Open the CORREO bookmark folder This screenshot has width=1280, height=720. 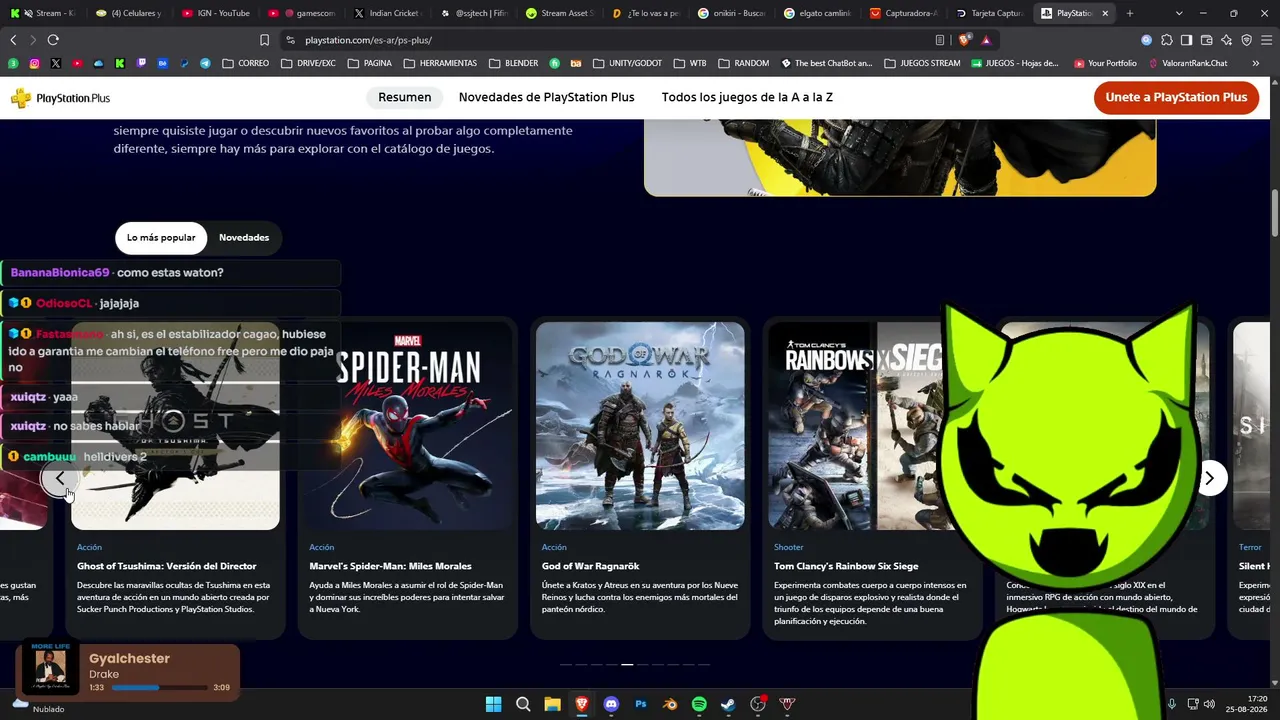click(x=245, y=63)
